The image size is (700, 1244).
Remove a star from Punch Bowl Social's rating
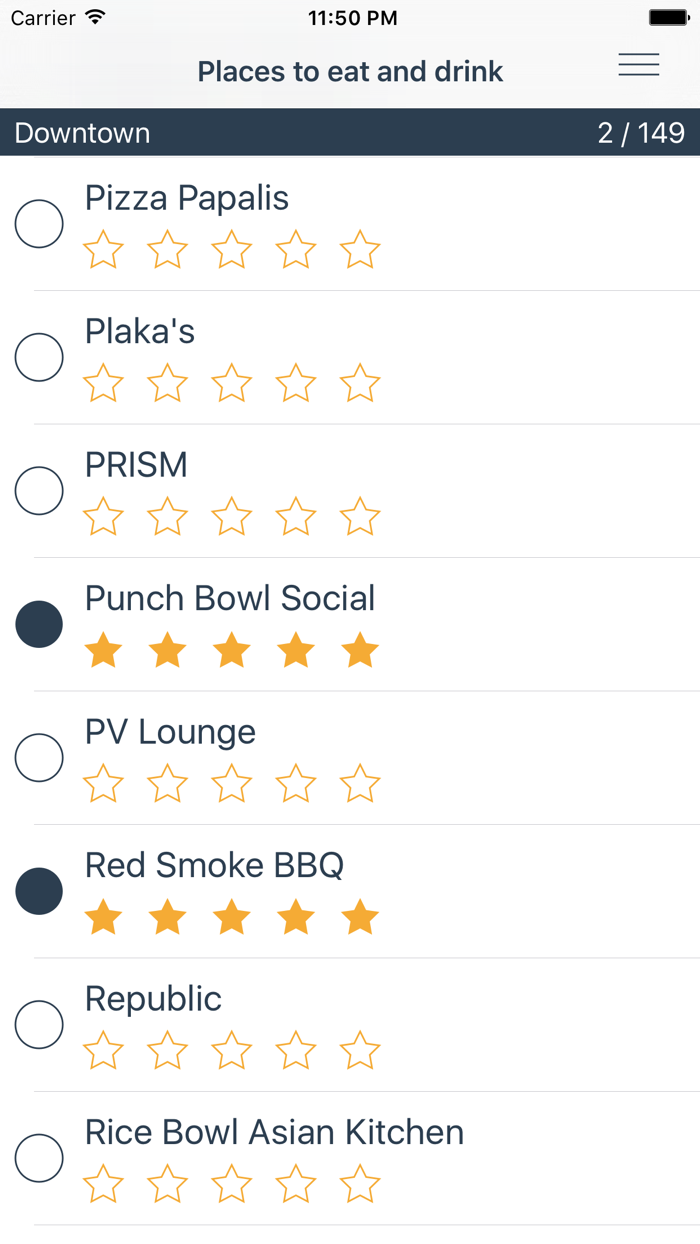[x=295, y=650]
